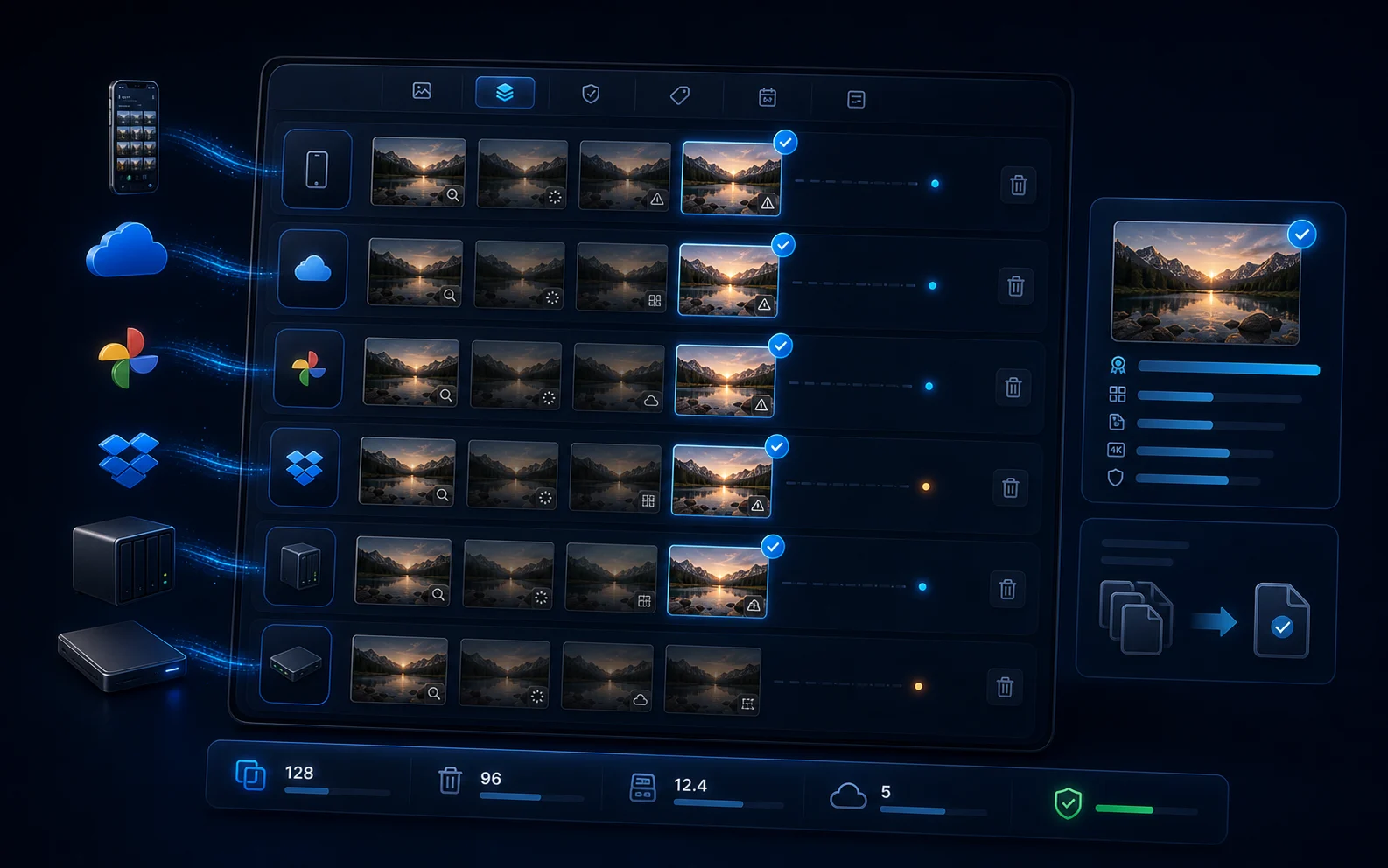Open the tag tab
The height and width of the screenshot is (868, 1388).
[680, 95]
